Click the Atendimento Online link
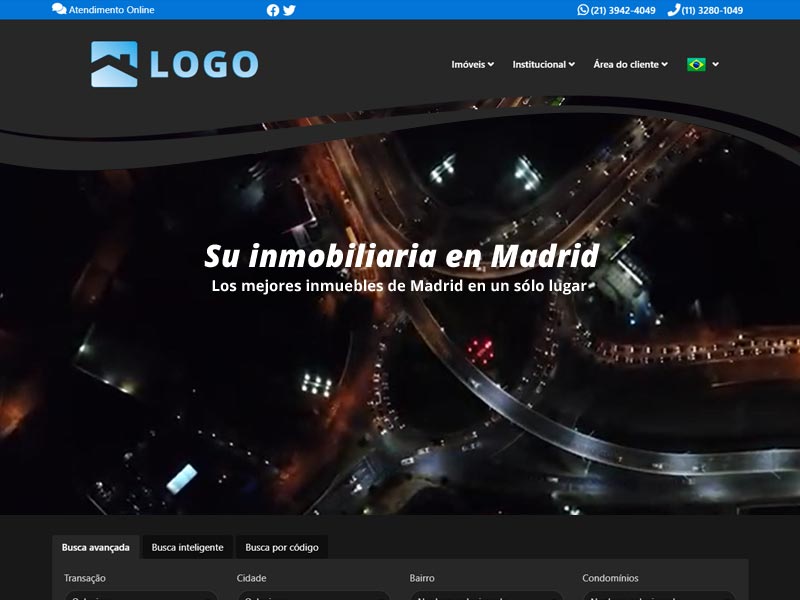Viewport: 800px width, 600px height. pos(111,10)
